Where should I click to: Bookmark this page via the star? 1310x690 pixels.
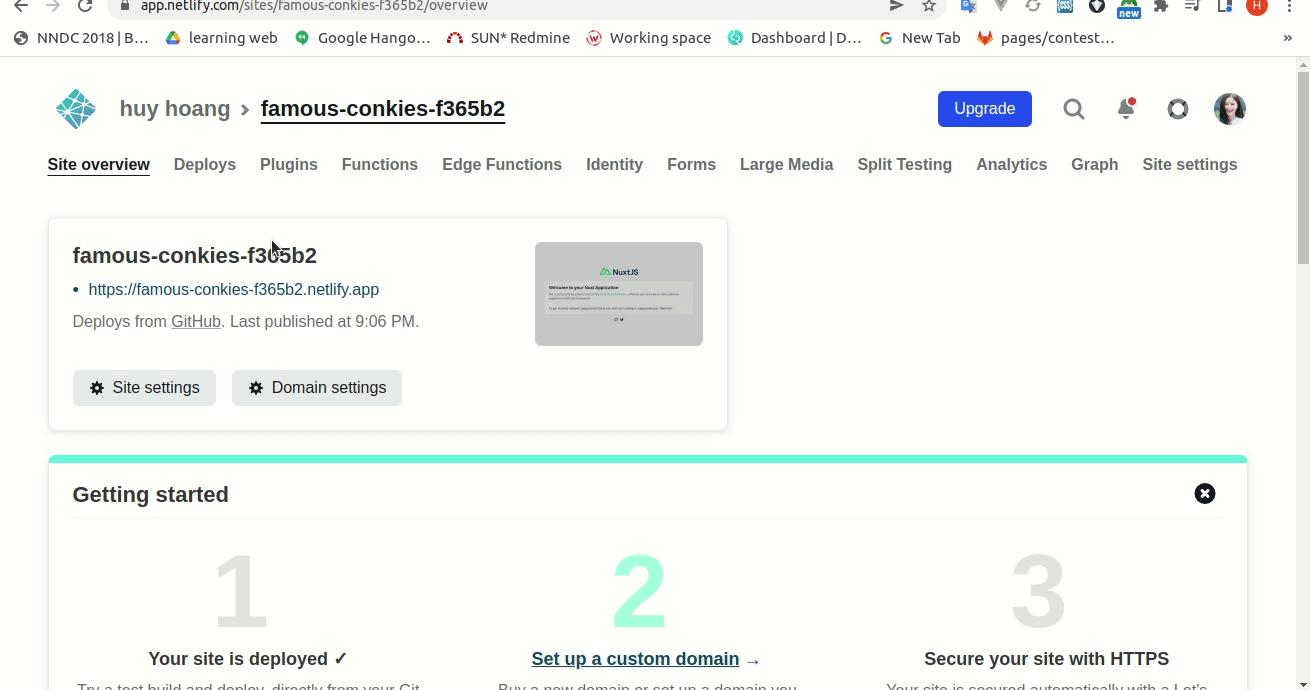point(926,6)
